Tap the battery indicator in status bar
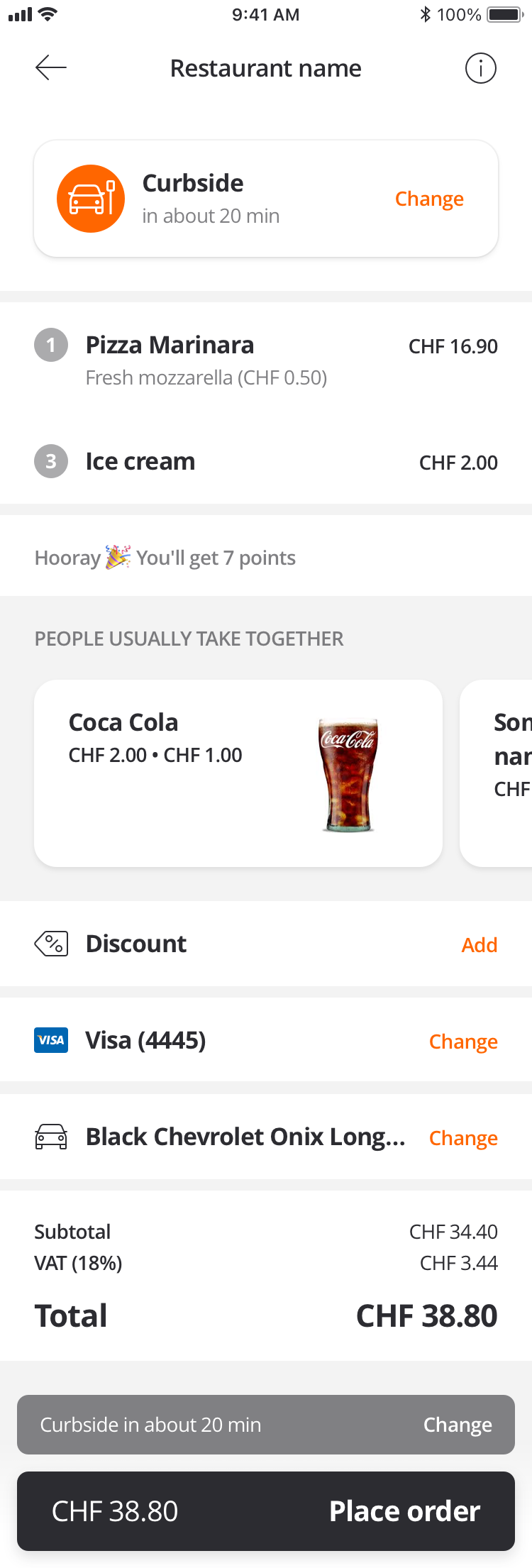Screen dimensions: 532x1568 pyautogui.click(x=505, y=15)
